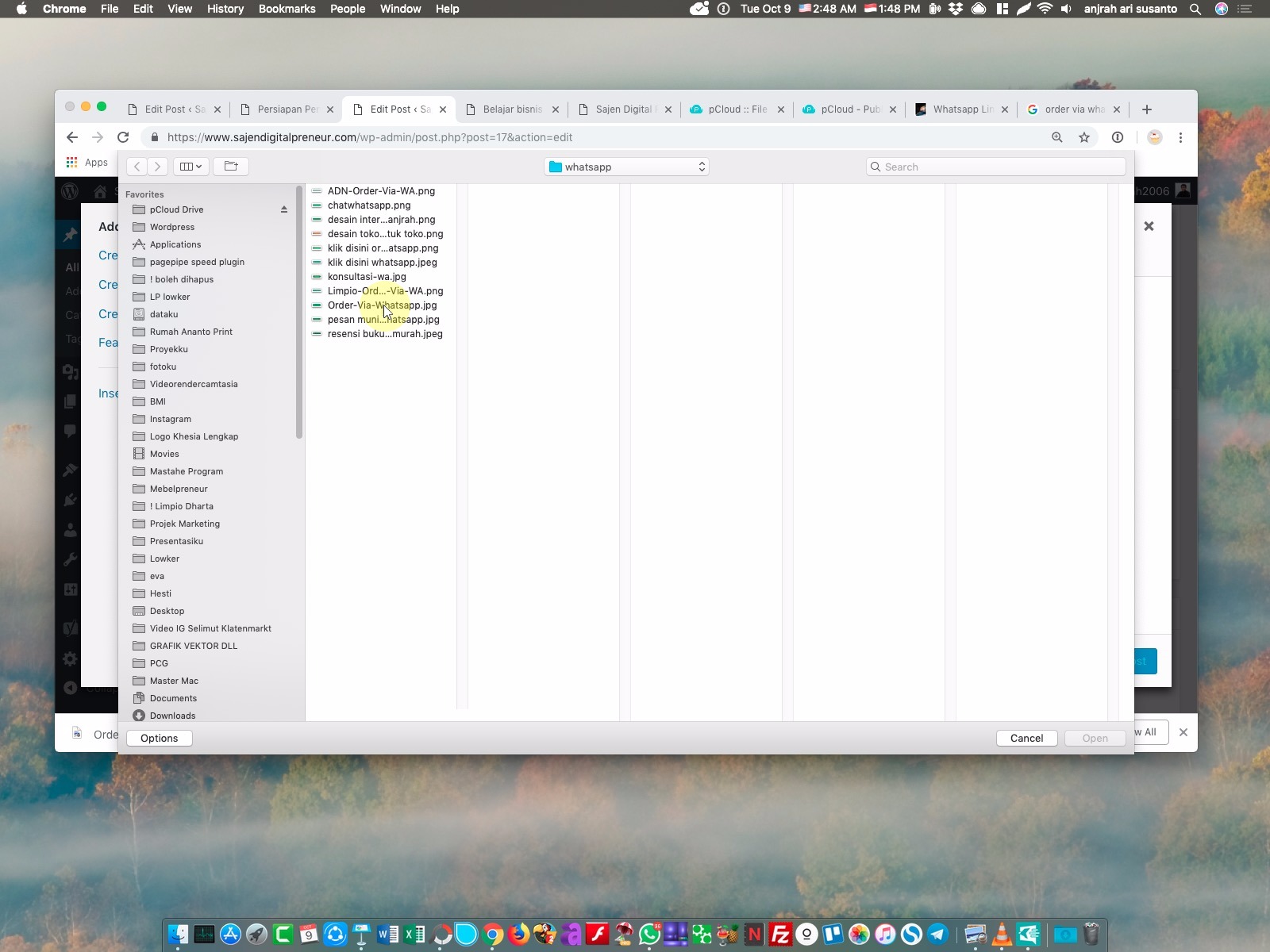This screenshot has width=1270, height=952.
Task: Launch WhatsApp from the Dock
Action: point(649,935)
